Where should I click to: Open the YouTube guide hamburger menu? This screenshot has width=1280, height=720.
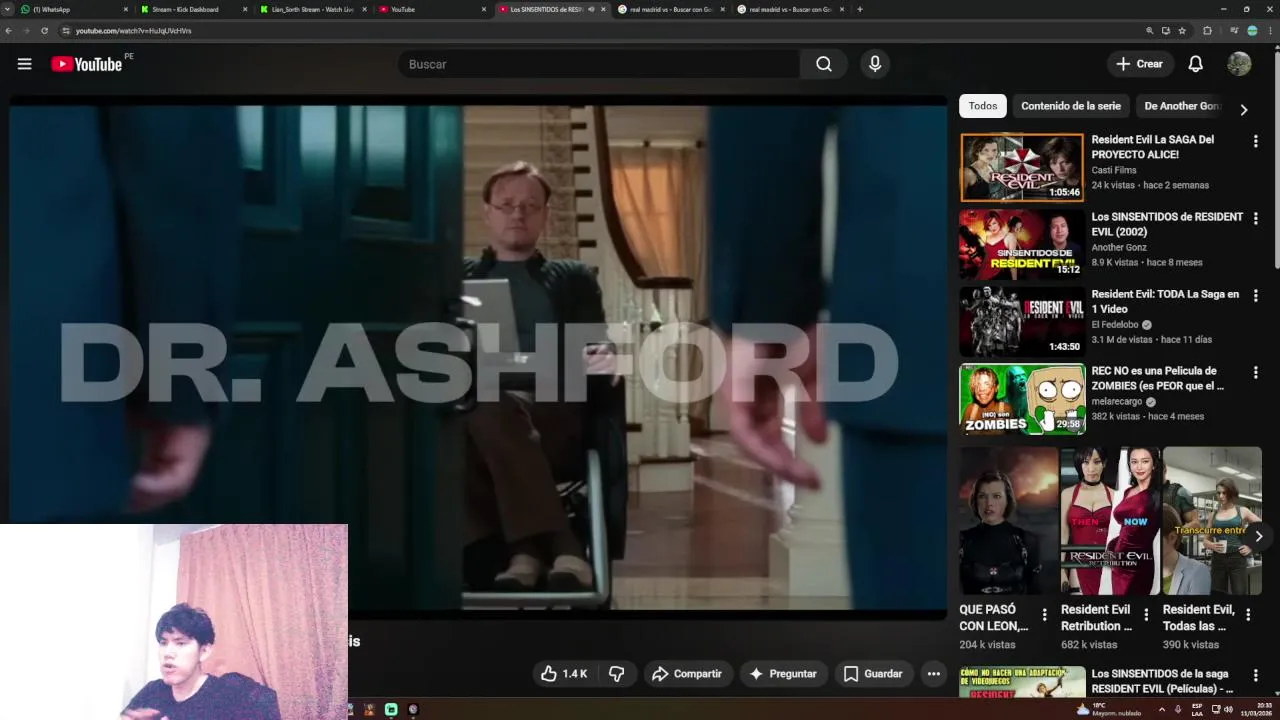tap(24, 64)
